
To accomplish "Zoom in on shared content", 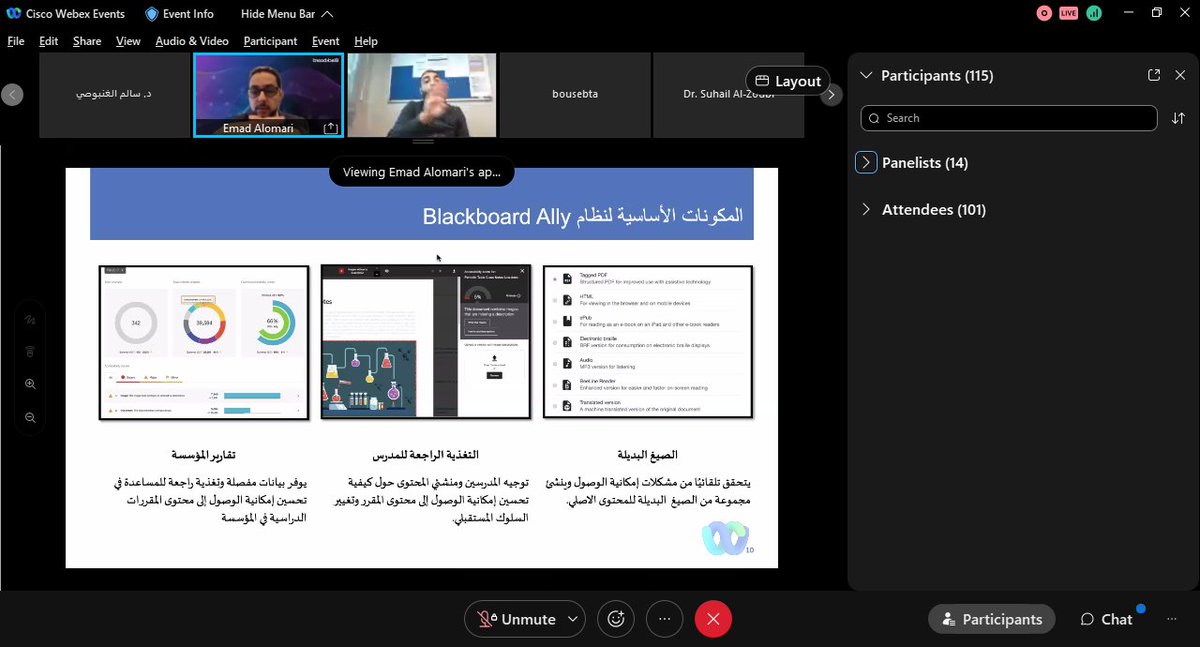I will point(30,384).
